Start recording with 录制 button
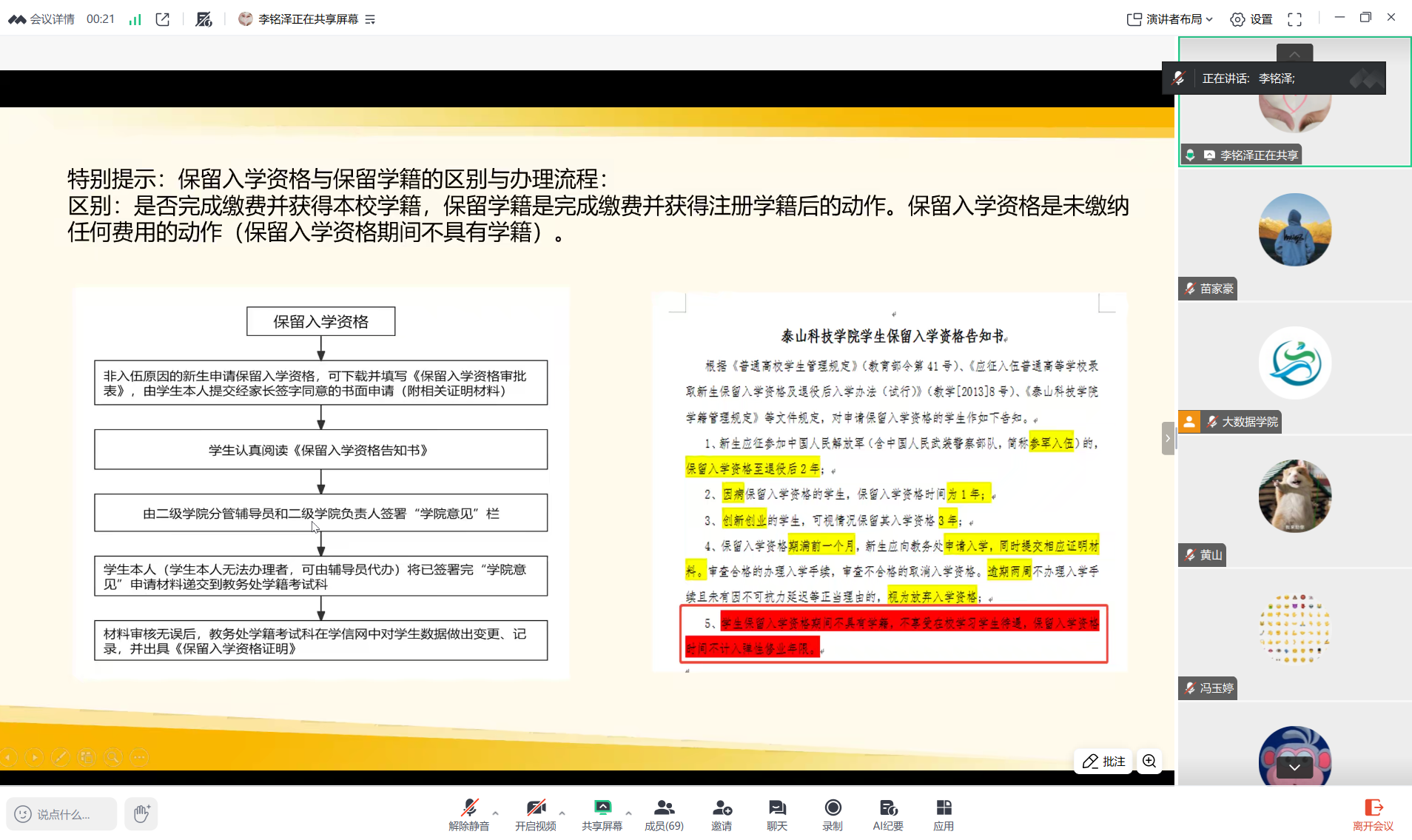Viewport: 1412px width, 840px height. 833,814
